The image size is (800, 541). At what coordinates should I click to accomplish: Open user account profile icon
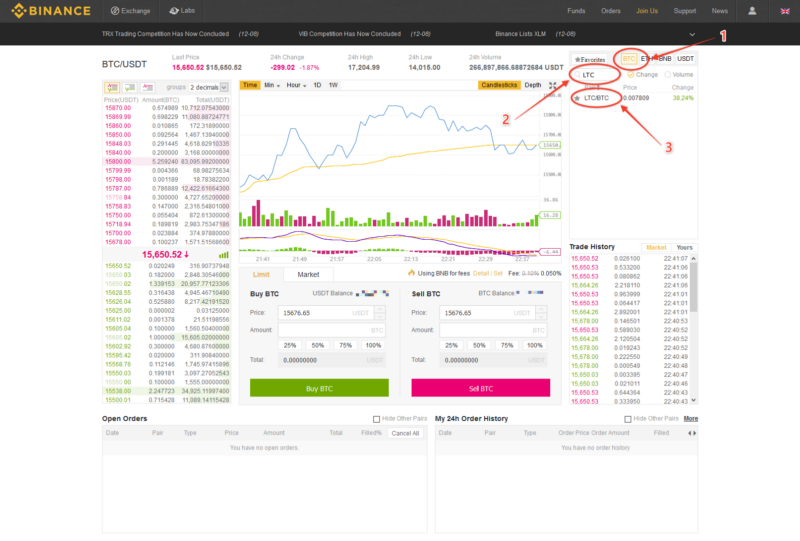point(752,11)
